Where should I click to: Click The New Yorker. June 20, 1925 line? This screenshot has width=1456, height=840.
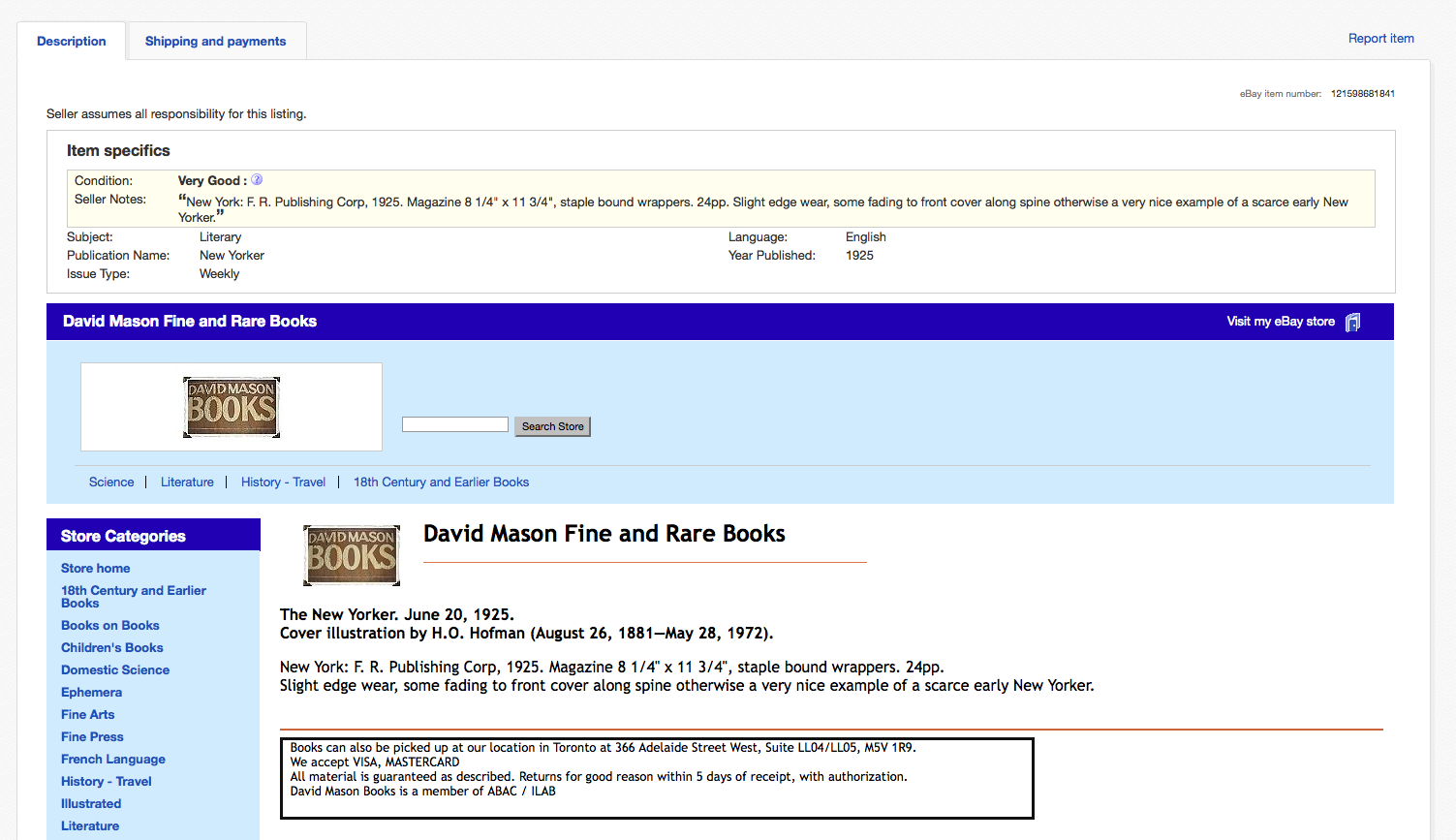pos(397,614)
